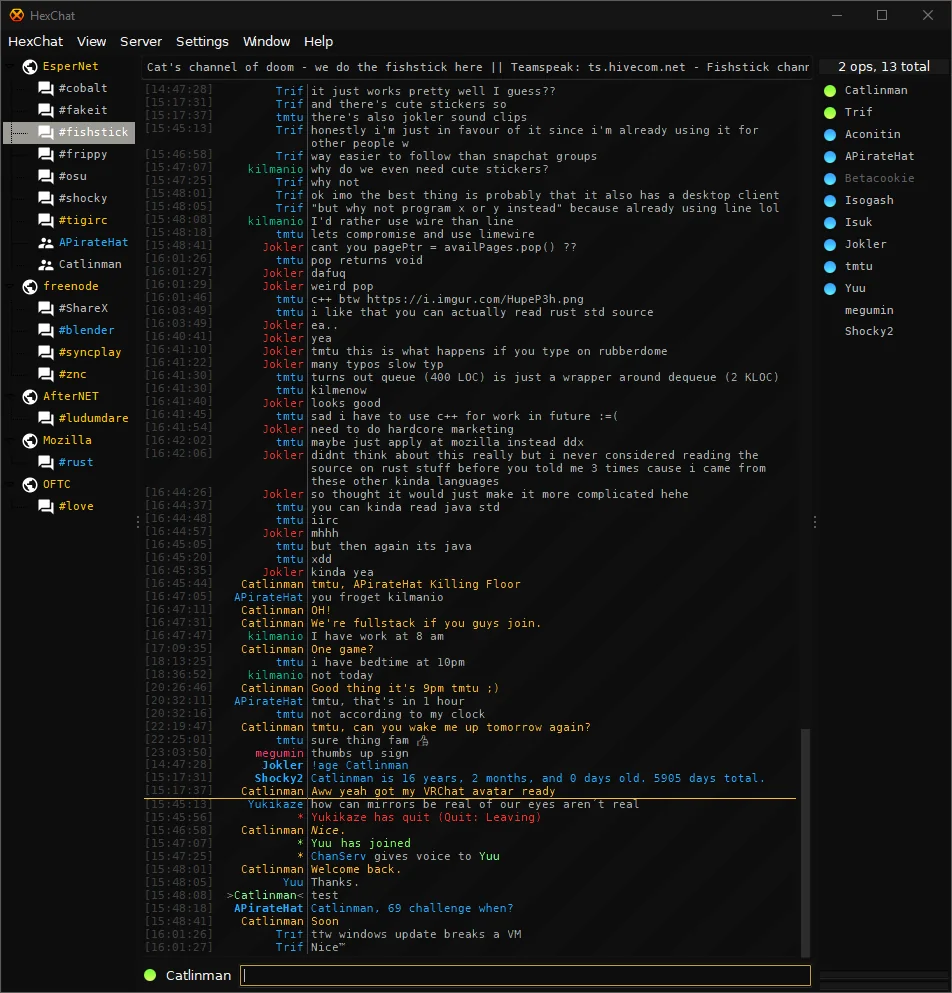Collapse the EsperNet server tree
The width and height of the screenshot is (952, 993).
pyautogui.click(x=10, y=66)
